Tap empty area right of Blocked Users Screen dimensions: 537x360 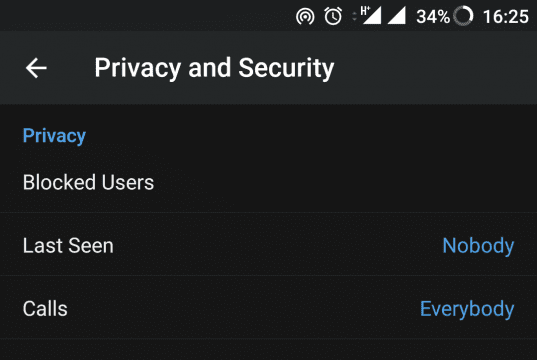(342, 182)
